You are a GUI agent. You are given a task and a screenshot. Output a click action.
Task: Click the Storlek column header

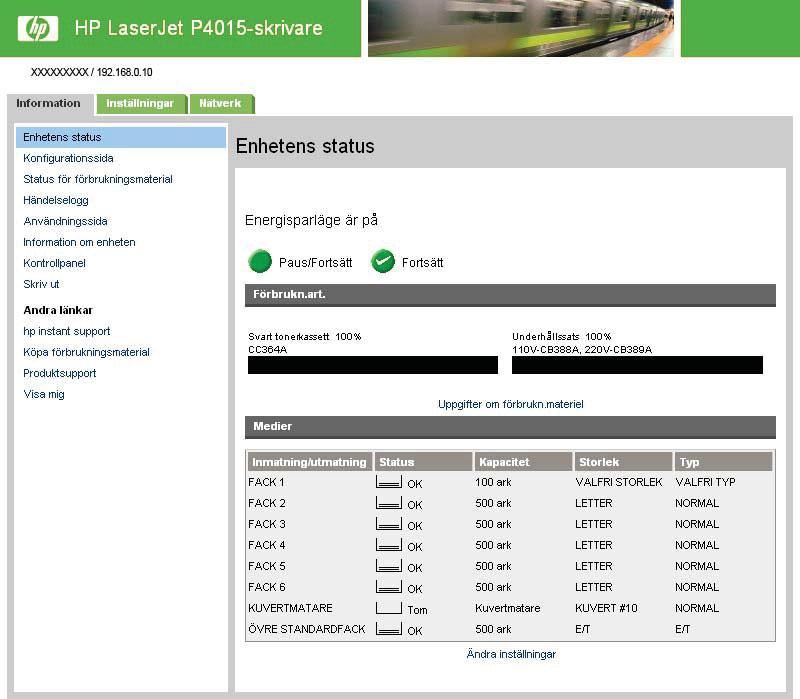pos(623,462)
